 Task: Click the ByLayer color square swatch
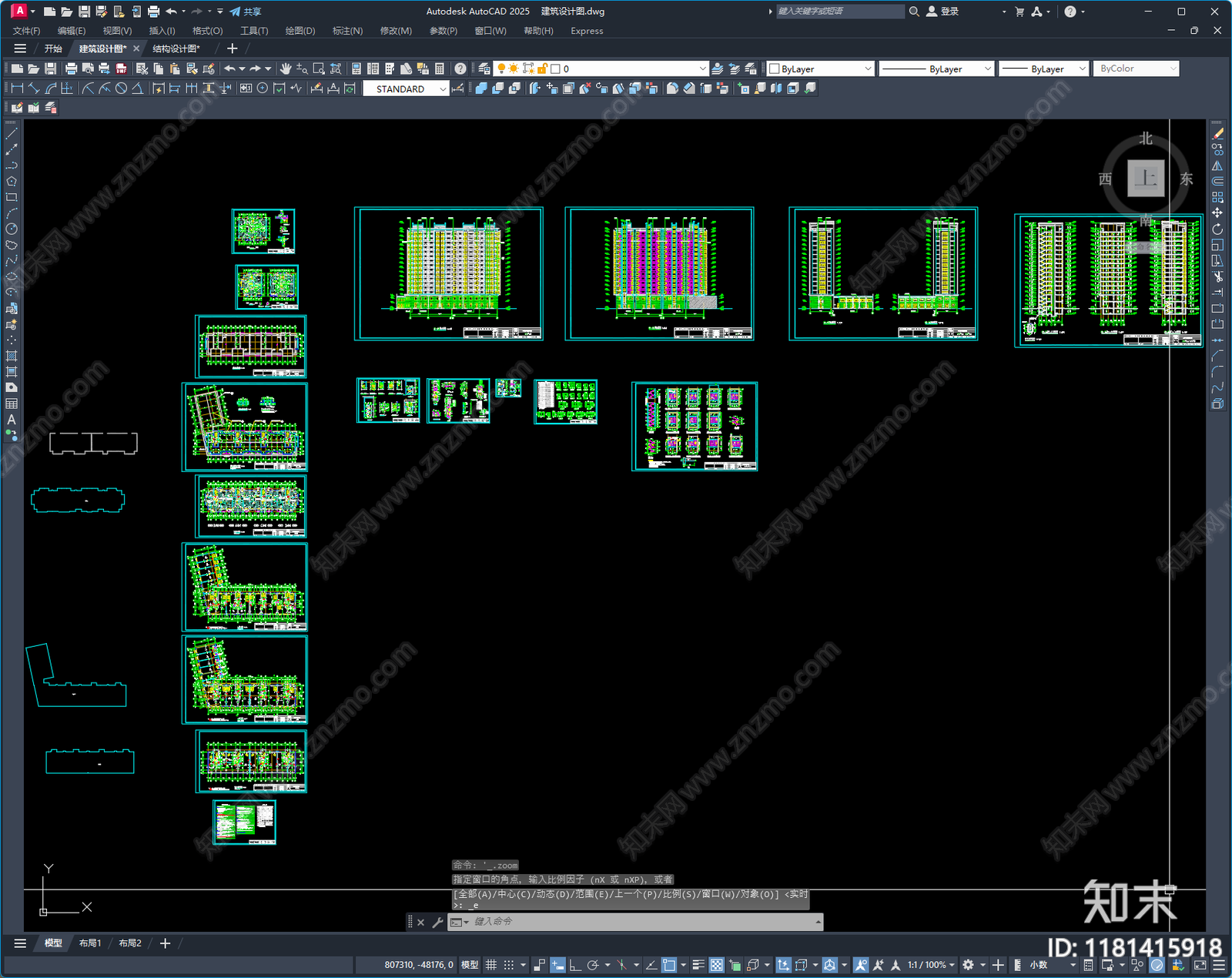coord(775,69)
